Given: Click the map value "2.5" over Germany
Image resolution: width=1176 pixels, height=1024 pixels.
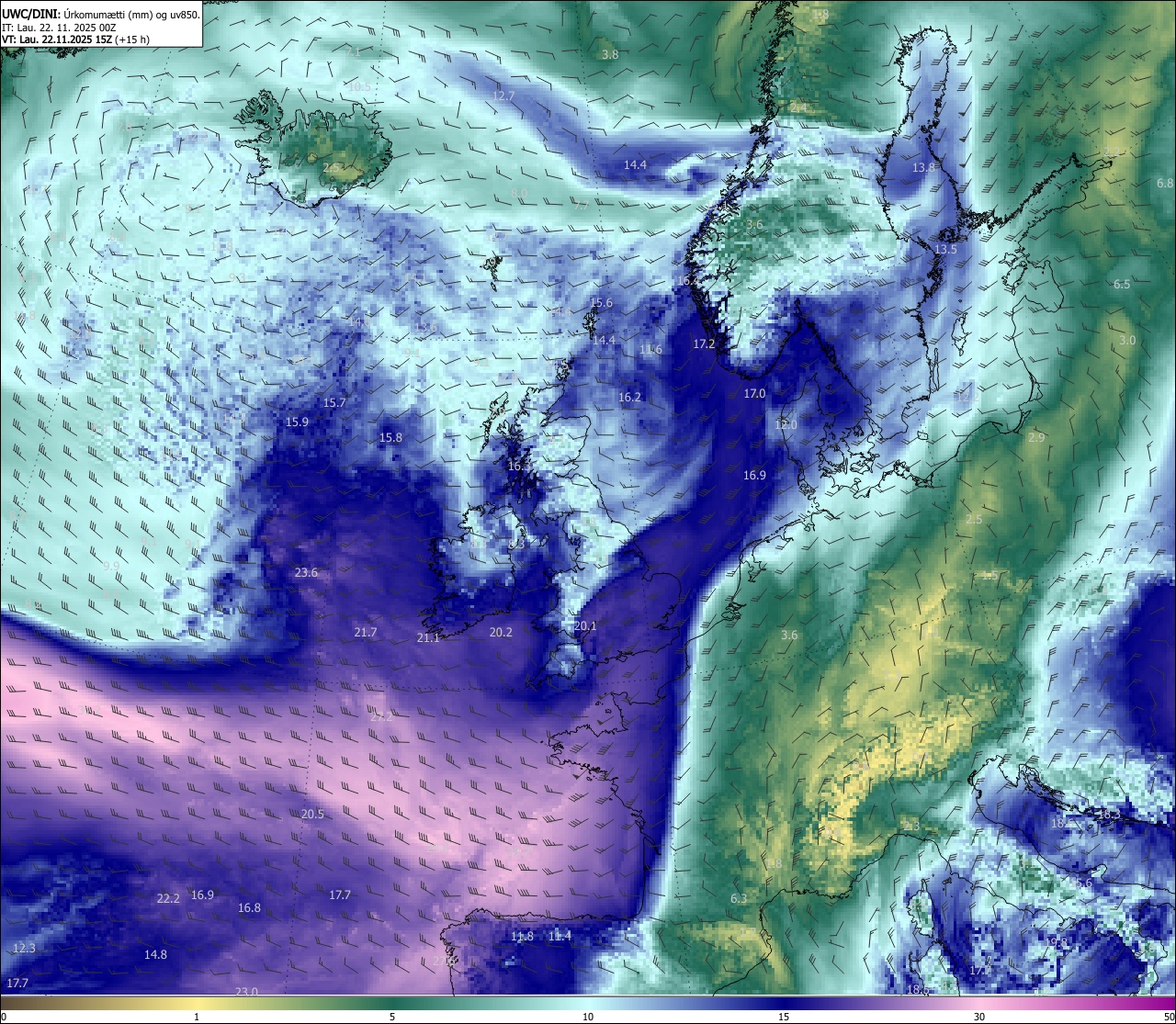Looking at the screenshot, I should click(x=974, y=519).
